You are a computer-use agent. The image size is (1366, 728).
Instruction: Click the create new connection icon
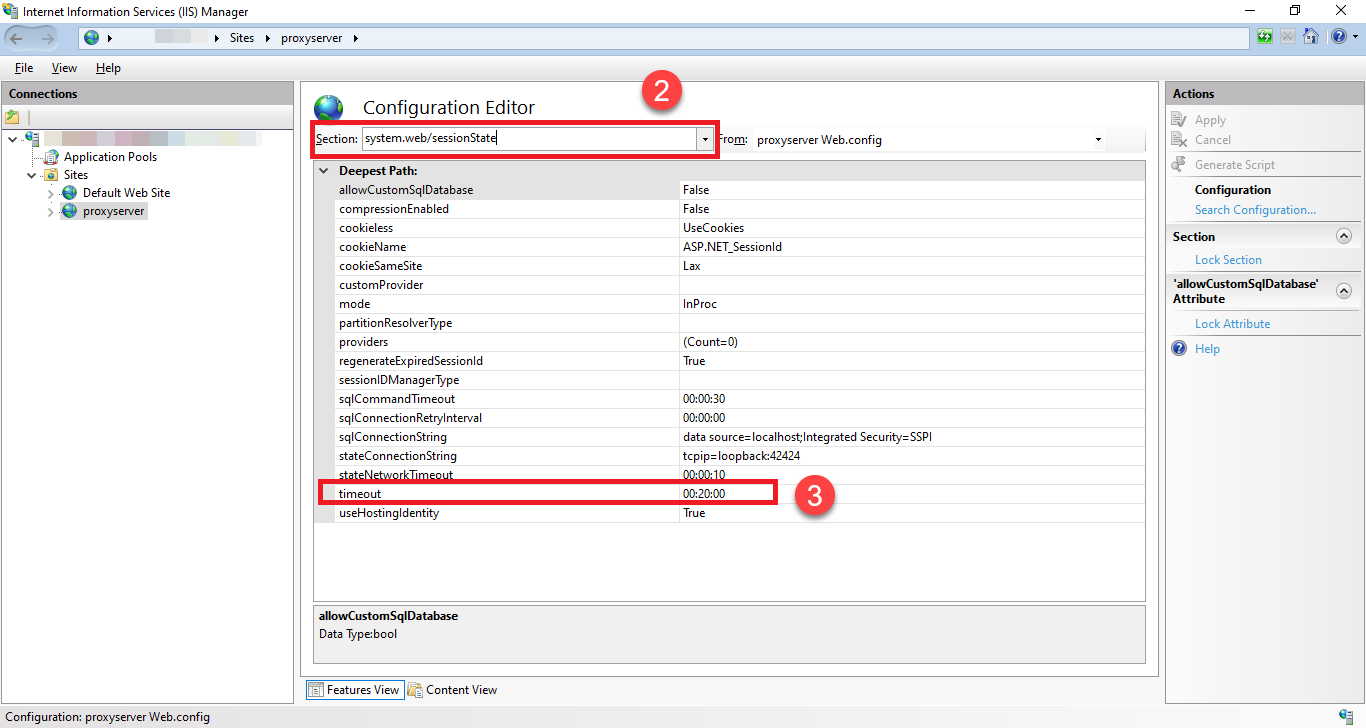click(13, 117)
